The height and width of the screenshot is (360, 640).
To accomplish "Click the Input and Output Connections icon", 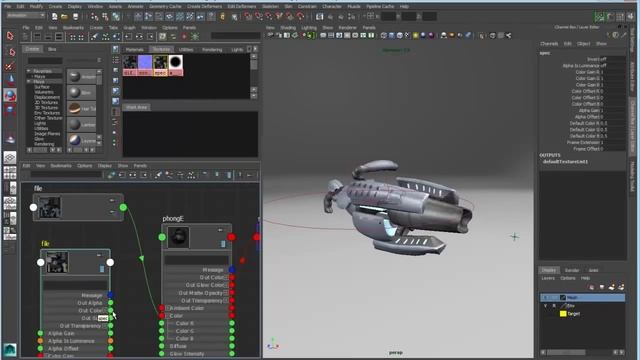I will 139,37.
